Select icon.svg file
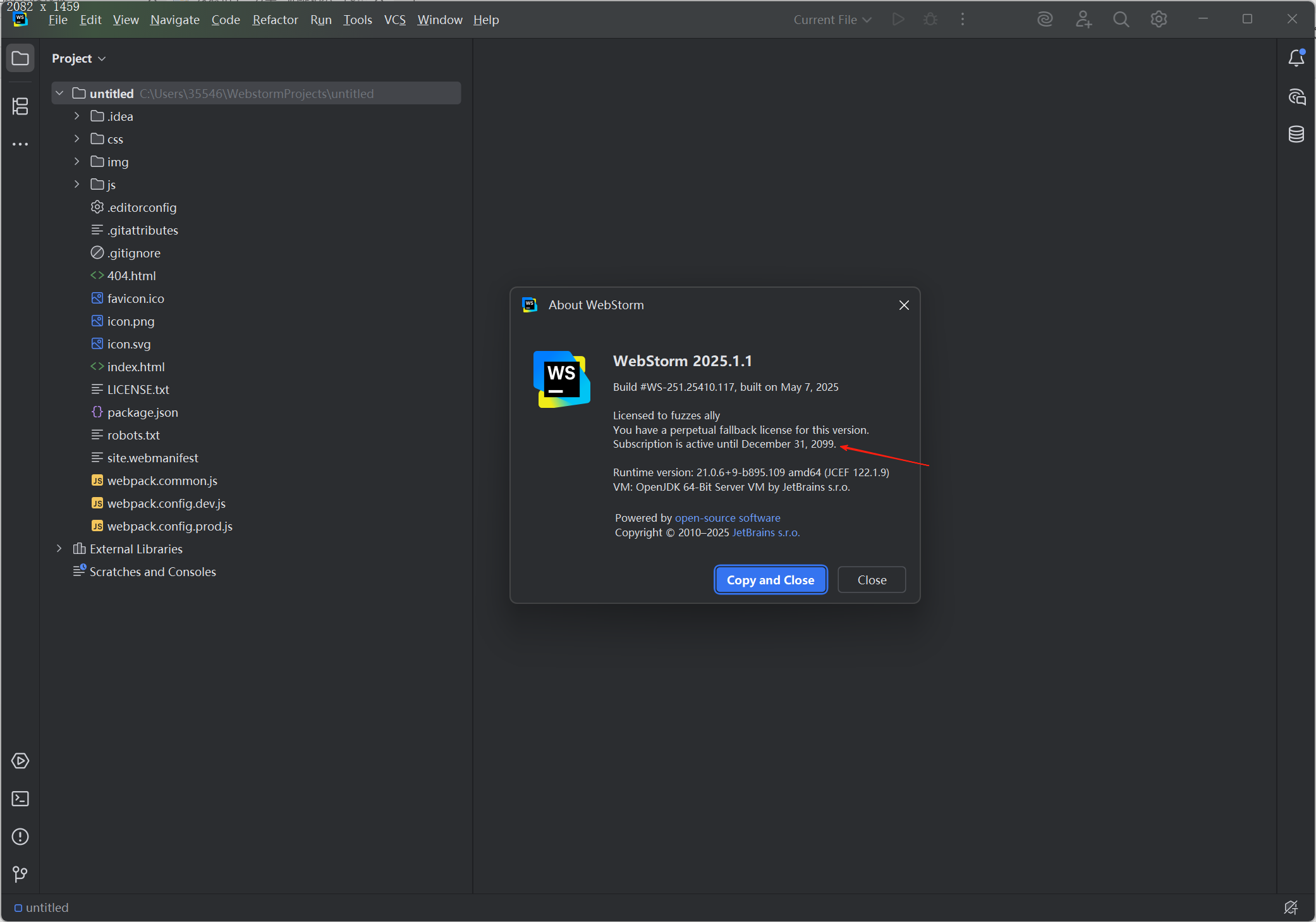This screenshot has height=922, width=1316. click(x=121, y=344)
